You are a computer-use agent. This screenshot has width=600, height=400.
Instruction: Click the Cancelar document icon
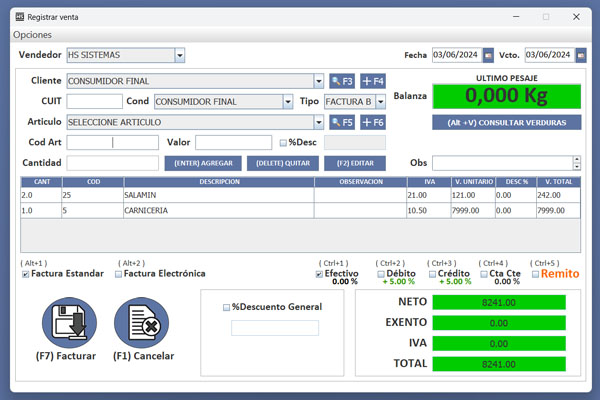point(142,323)
